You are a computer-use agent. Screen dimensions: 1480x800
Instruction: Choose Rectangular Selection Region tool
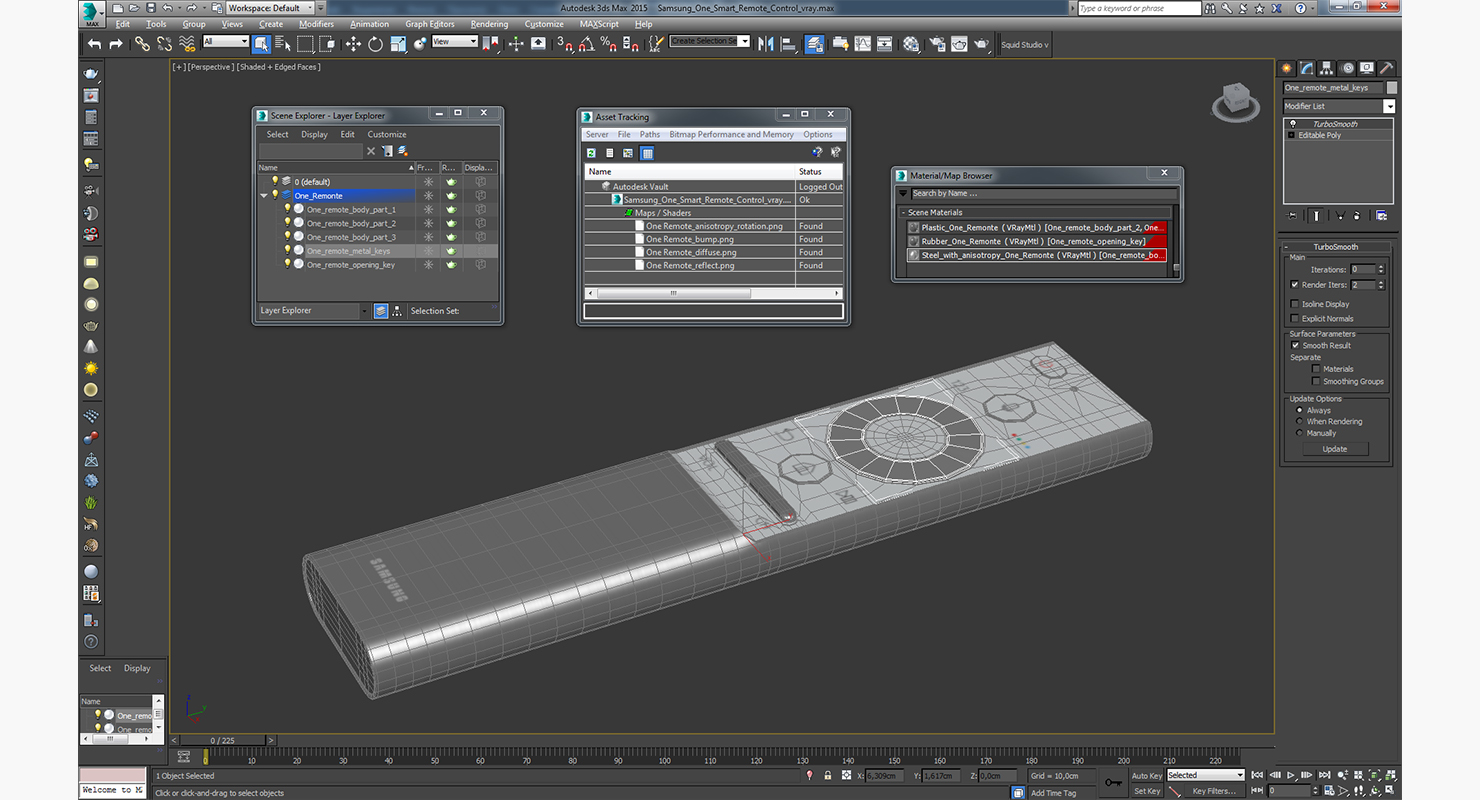[x=305, y=44]
